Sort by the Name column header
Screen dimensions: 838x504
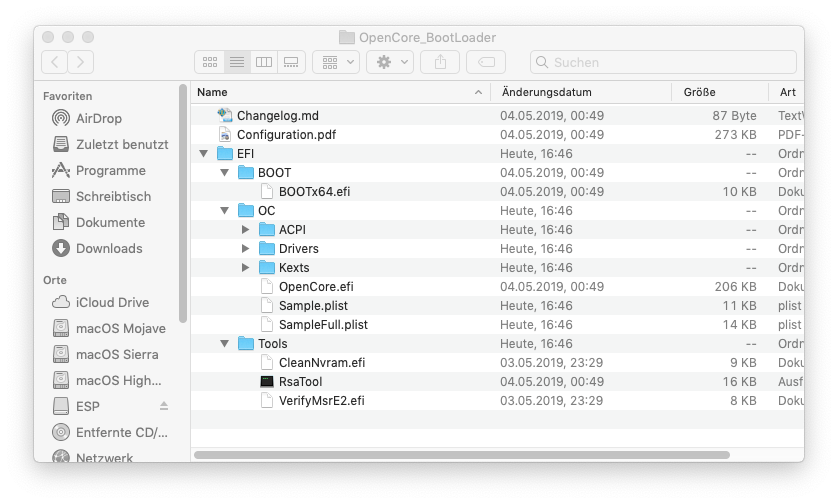340,92
